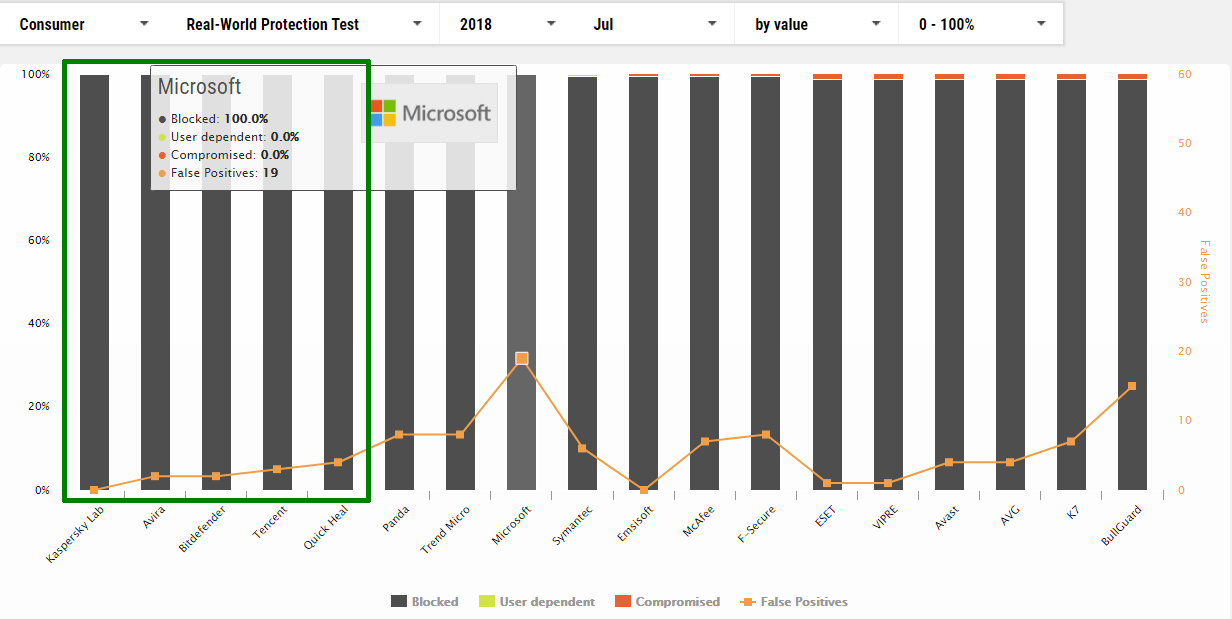Click the red Compromised legend swatch
Image resolution: width=1232 pixels, height=619 pixels.
tap(623, 602)
